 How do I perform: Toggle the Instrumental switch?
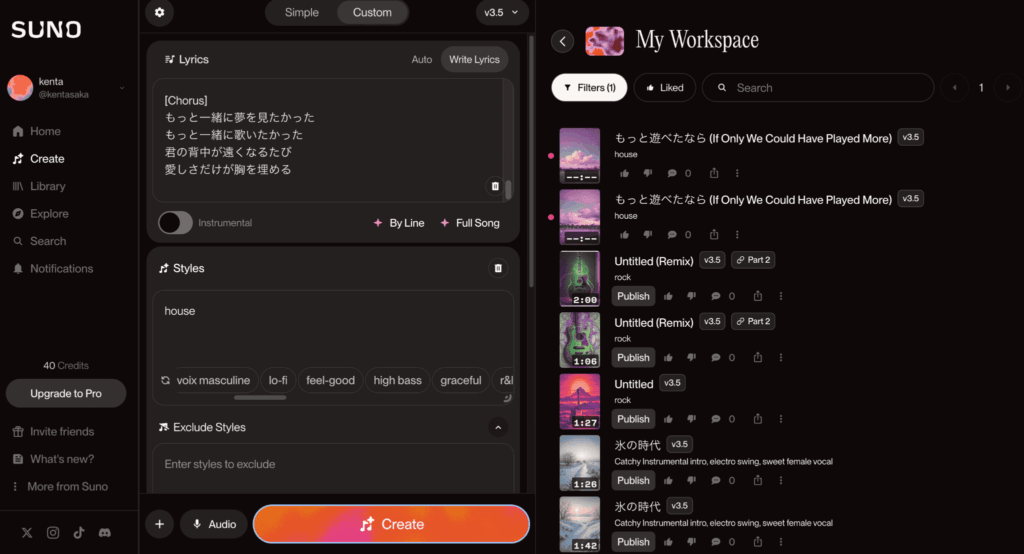tap(175, 223)
